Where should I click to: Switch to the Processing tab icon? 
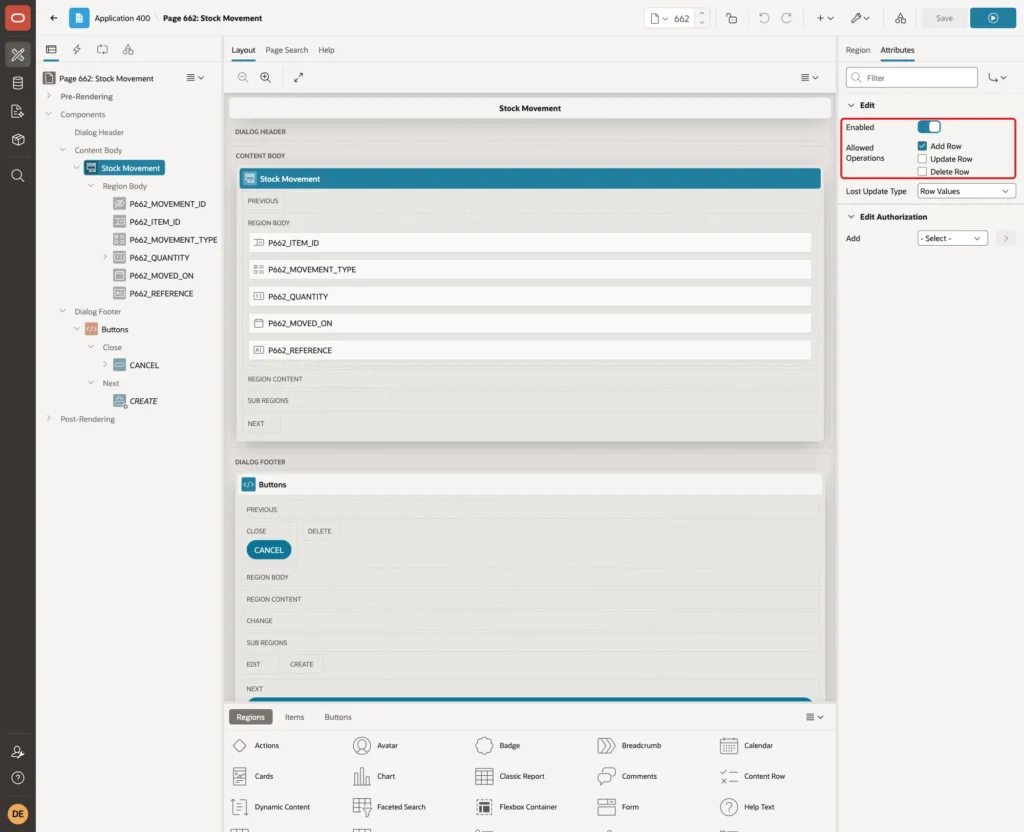(103, 50)
